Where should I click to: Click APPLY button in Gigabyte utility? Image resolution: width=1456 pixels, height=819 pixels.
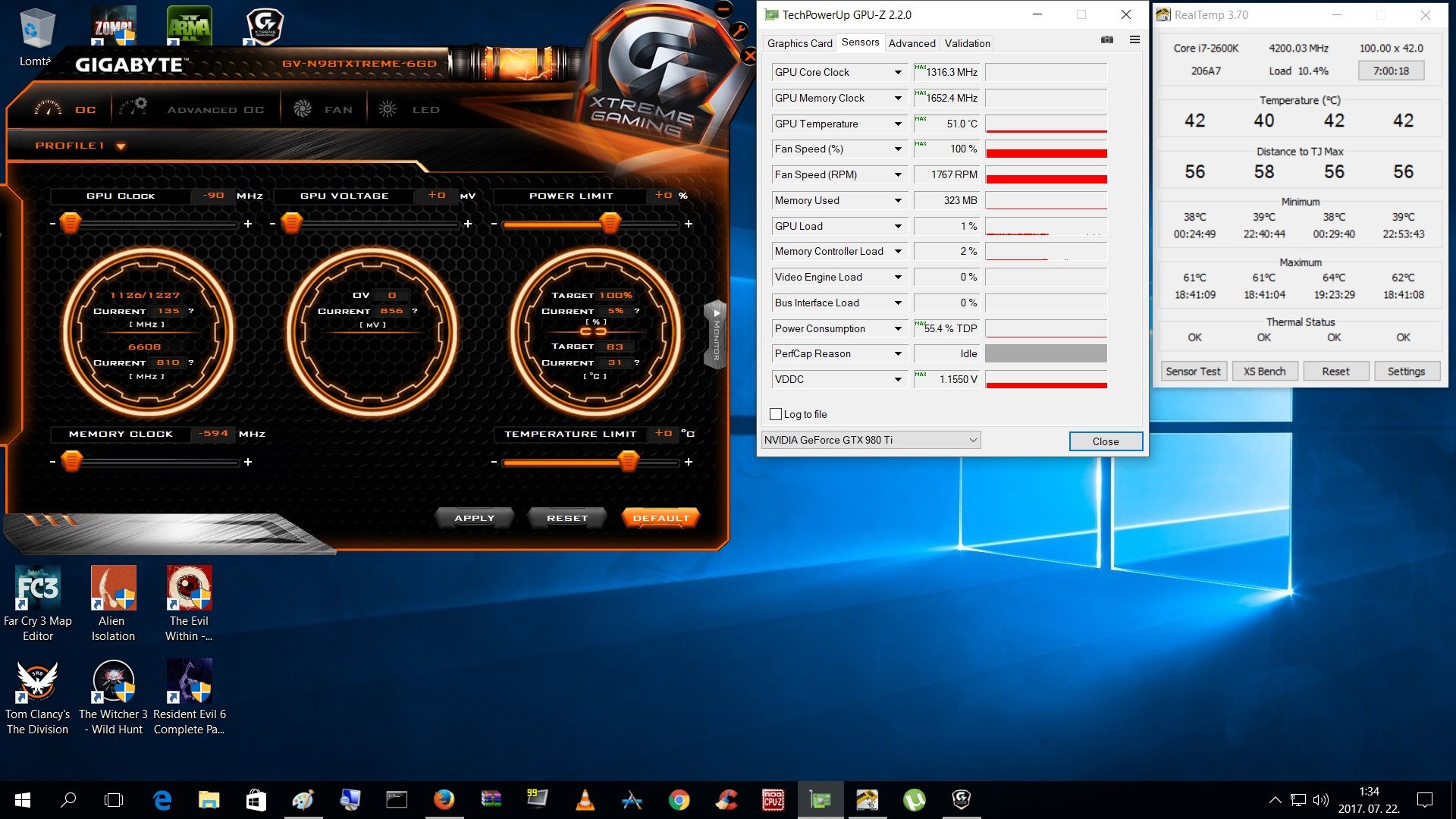click(475, 518)
